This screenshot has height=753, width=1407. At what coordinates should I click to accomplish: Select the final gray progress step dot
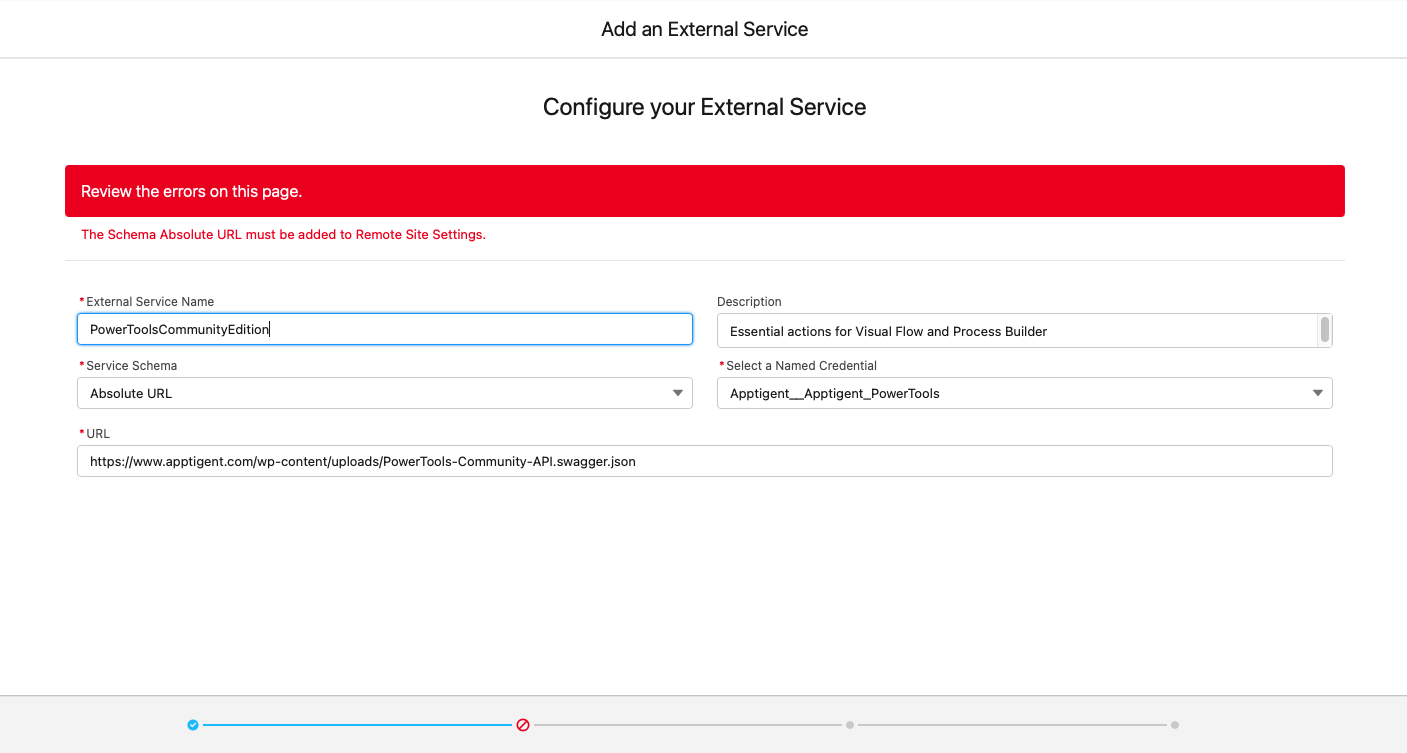coord(1175,724)
